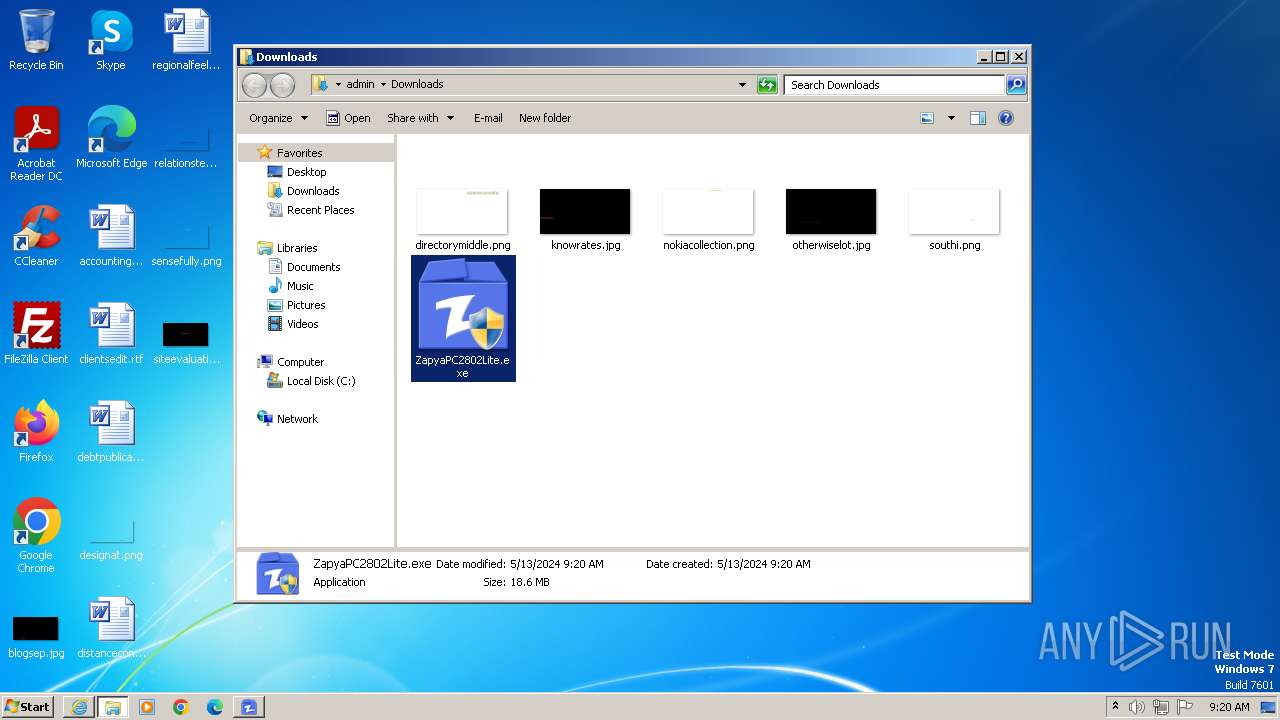Viewport: 1280px width, 720px height.
Task: Select the regionalfeel document on desktop
Action: pos(186,40)
